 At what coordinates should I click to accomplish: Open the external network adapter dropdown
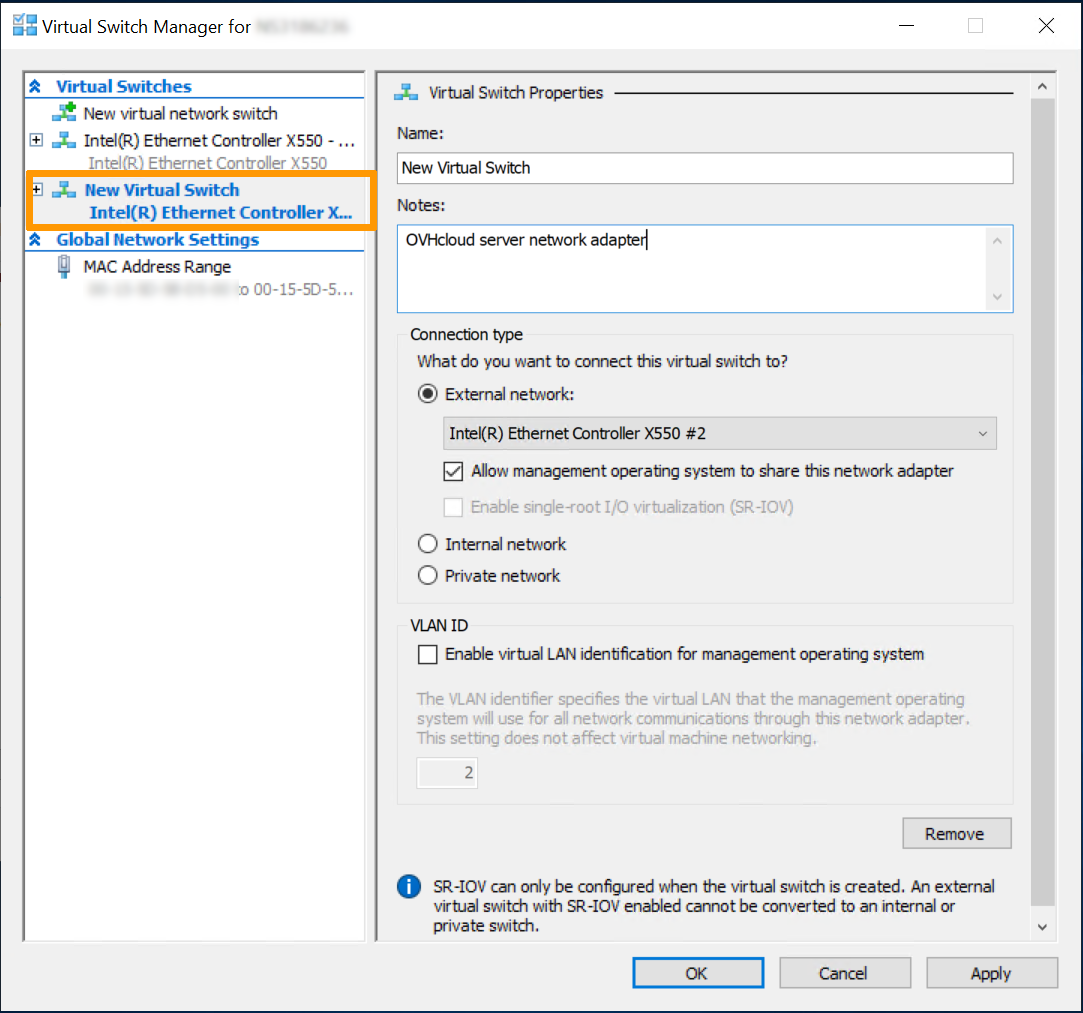982,434
